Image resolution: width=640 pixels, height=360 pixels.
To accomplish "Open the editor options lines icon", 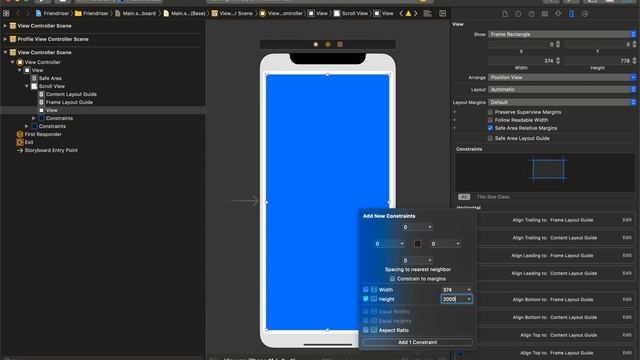I will coord(427,13).
